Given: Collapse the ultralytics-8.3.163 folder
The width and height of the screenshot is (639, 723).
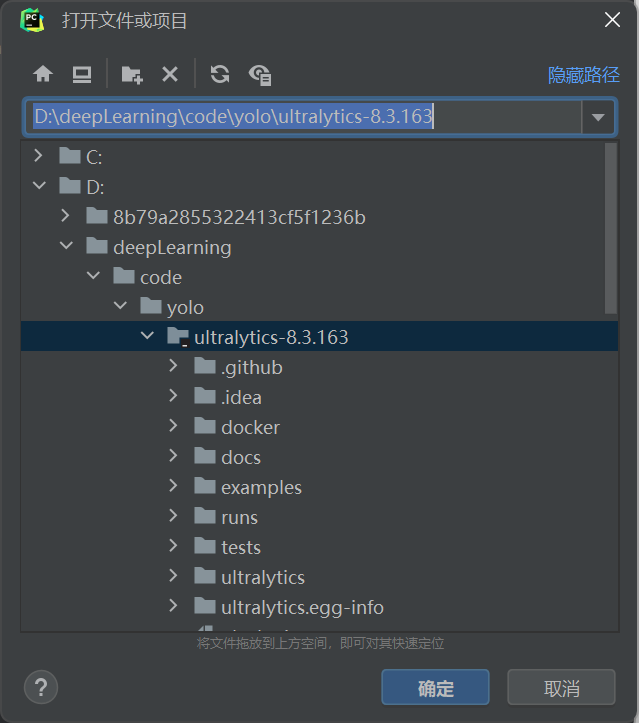Looking at the screenshot, I should click(x=147, y=336).
